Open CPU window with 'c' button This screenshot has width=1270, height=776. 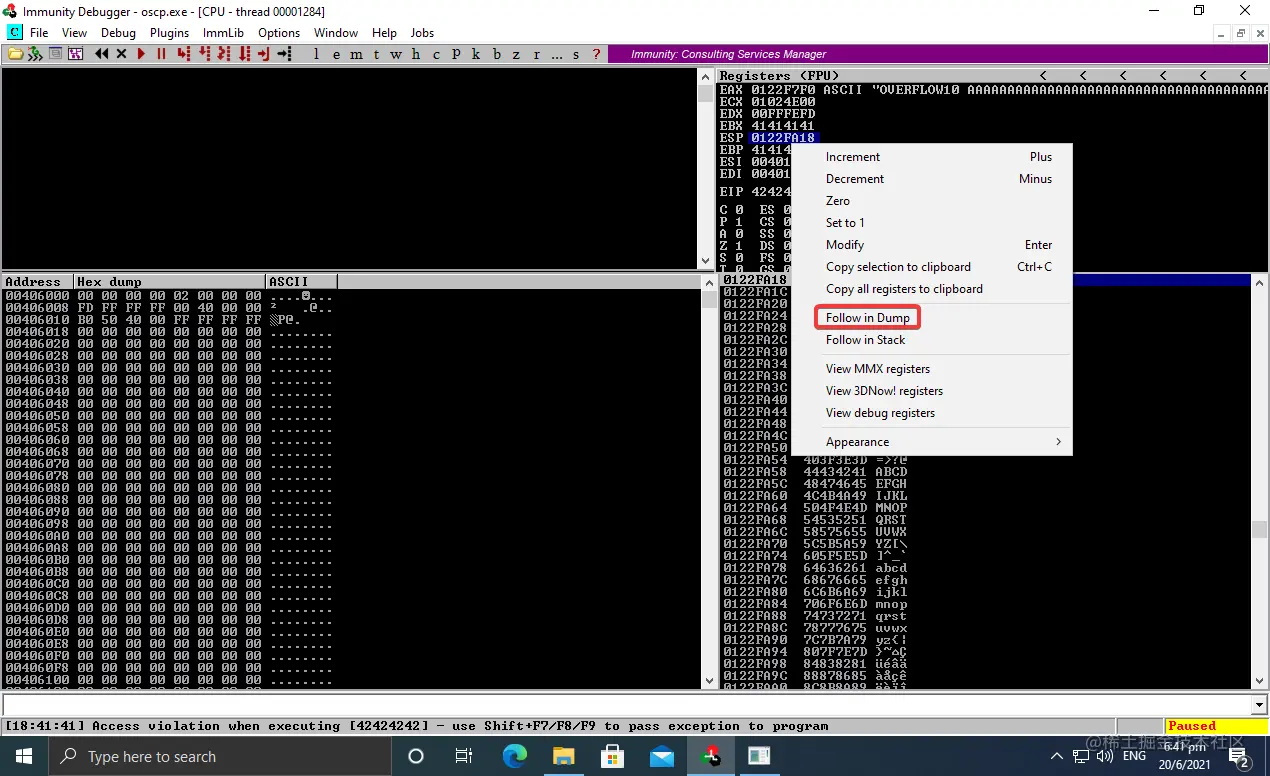tap(436, 54)
